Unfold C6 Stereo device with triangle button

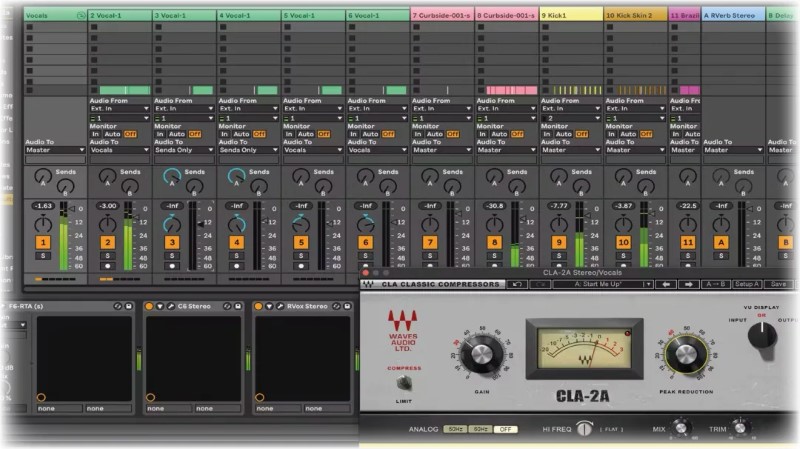160,306
